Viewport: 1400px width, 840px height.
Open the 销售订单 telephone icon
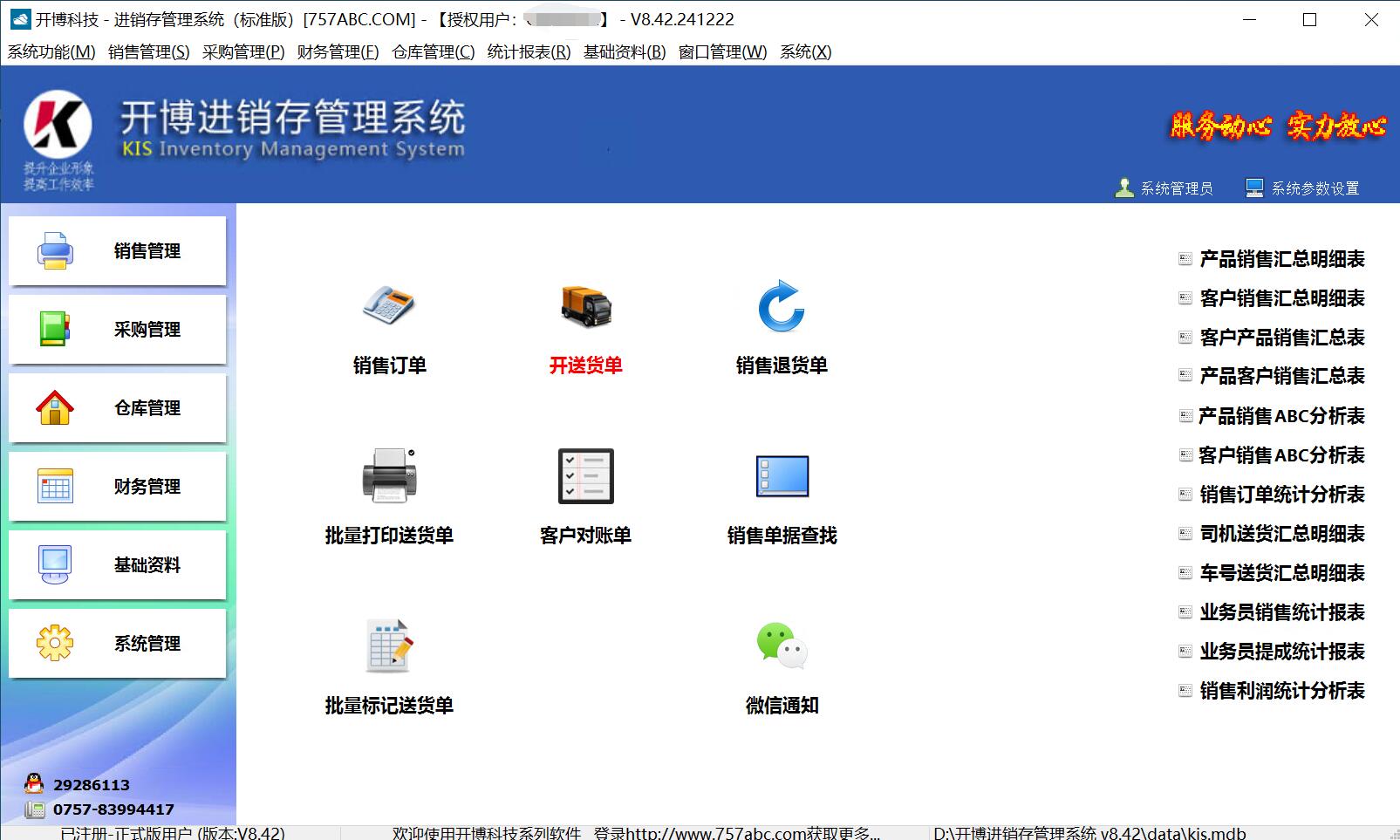coord(389,305)
